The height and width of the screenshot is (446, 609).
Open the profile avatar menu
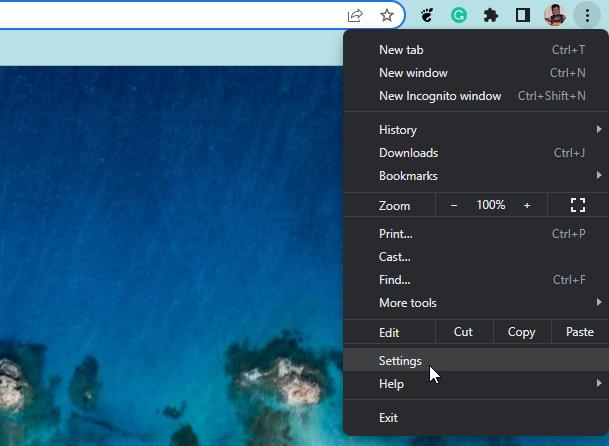pyautogui.click(x=555, y=16)
